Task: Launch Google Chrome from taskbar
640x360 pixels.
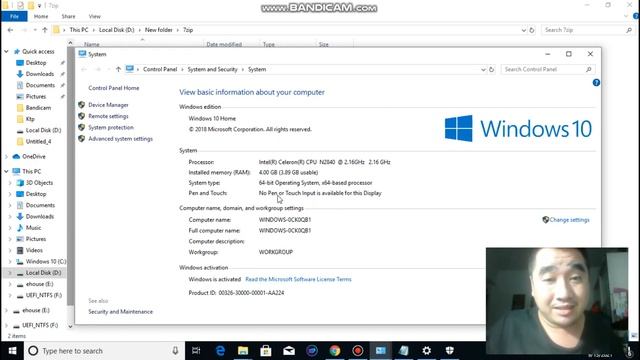Action: point(335,351)
